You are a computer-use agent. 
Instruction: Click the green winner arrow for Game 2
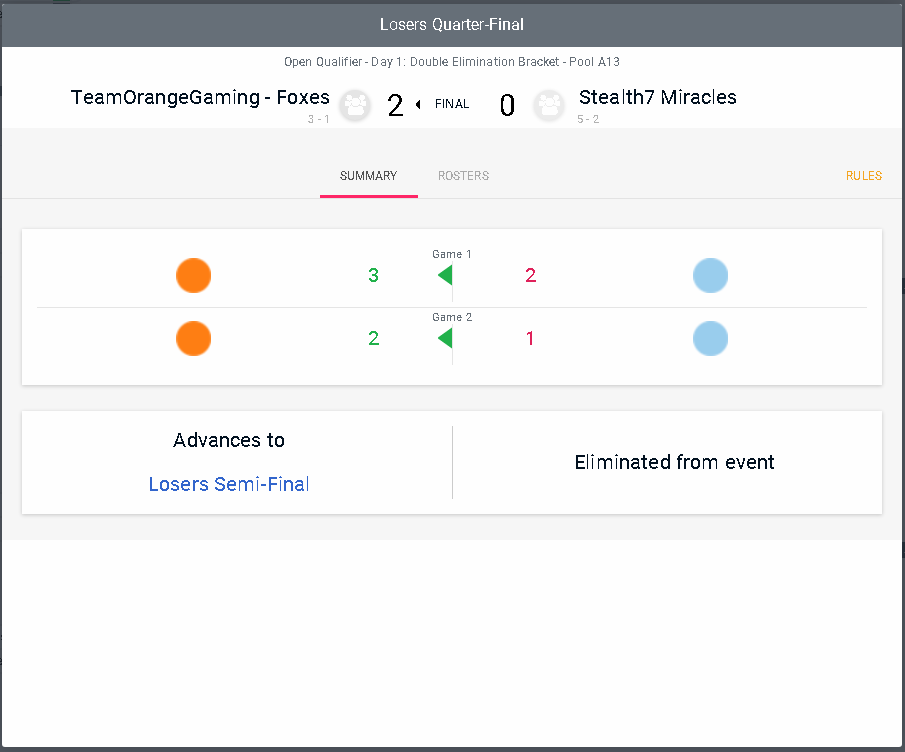click(x=445, y=338)
